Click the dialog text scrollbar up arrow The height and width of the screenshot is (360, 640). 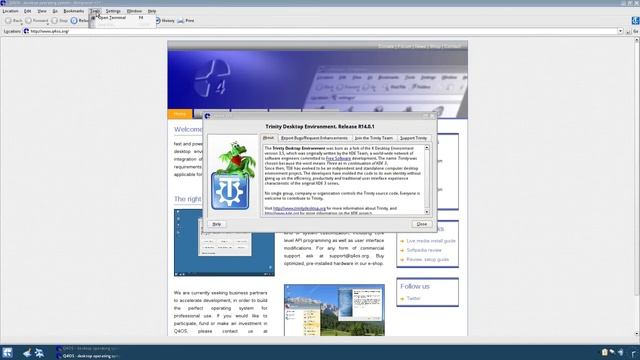pos(427,147)
